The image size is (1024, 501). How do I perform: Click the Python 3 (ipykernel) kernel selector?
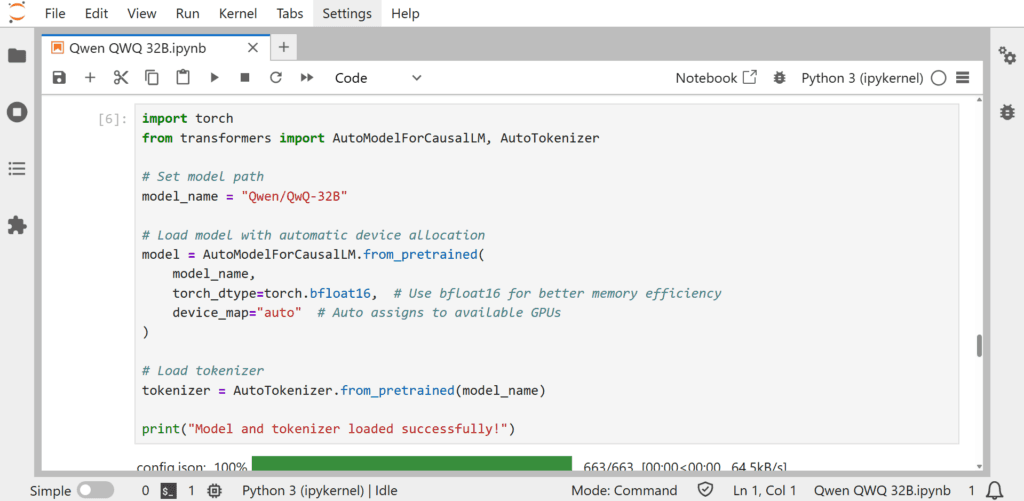point(864,78)
